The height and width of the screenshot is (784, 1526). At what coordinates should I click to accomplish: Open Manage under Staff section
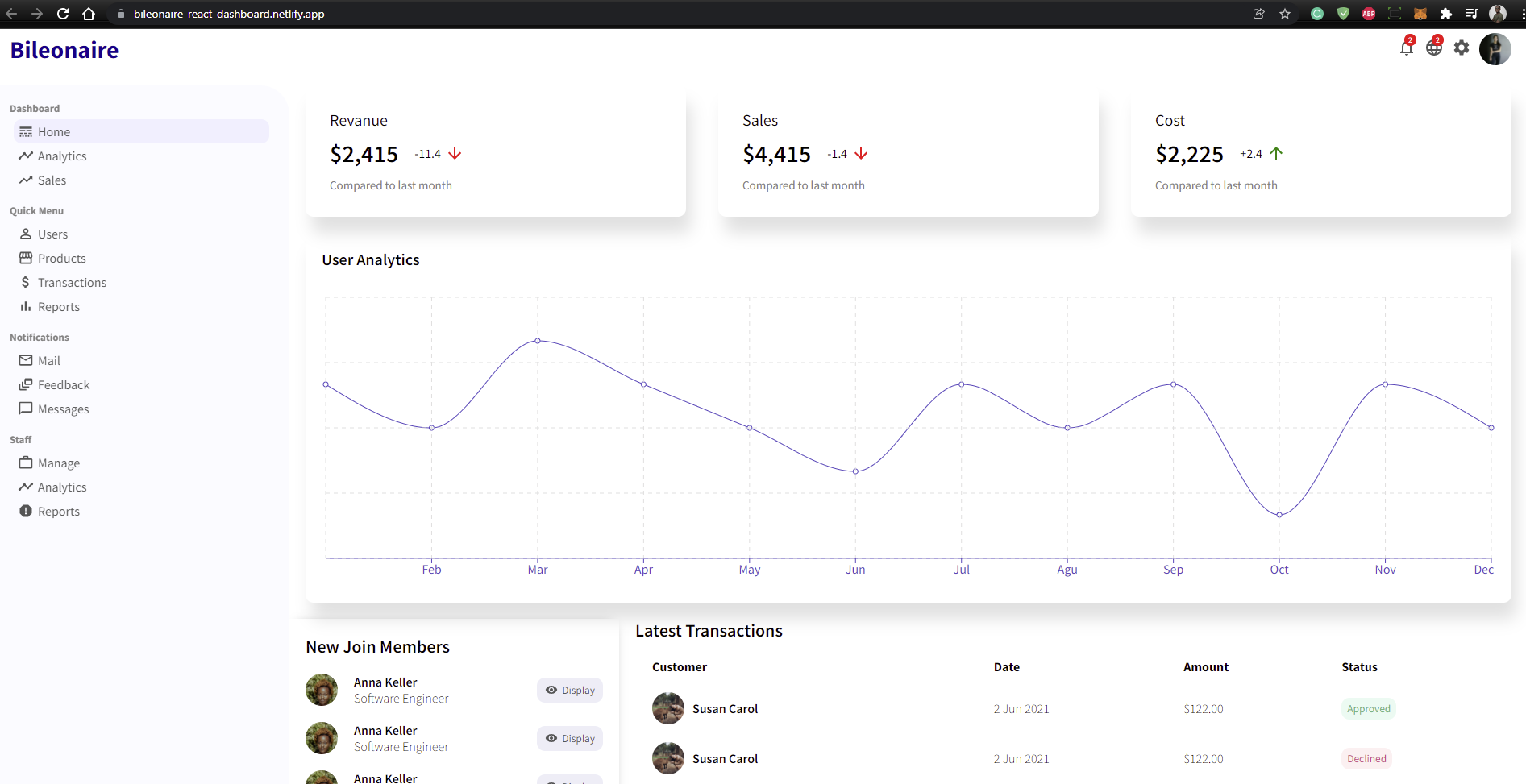point(58,463)
